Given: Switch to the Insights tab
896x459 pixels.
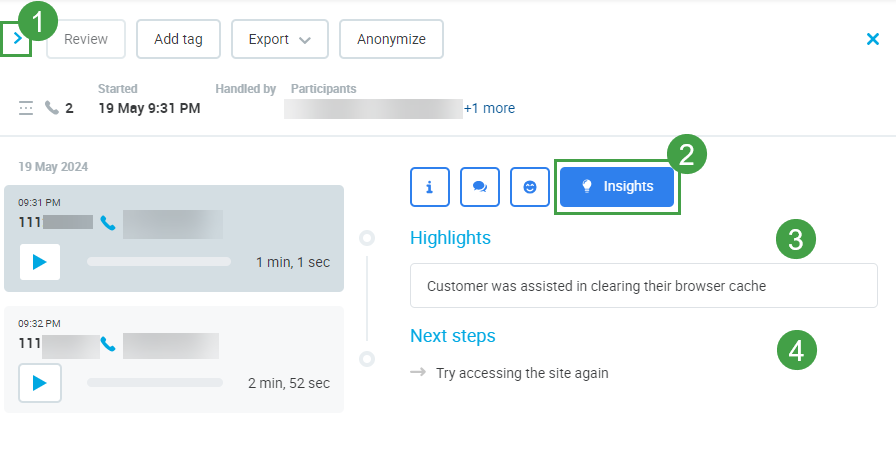Looking at the screenshot, I should (x=617, y=187).
